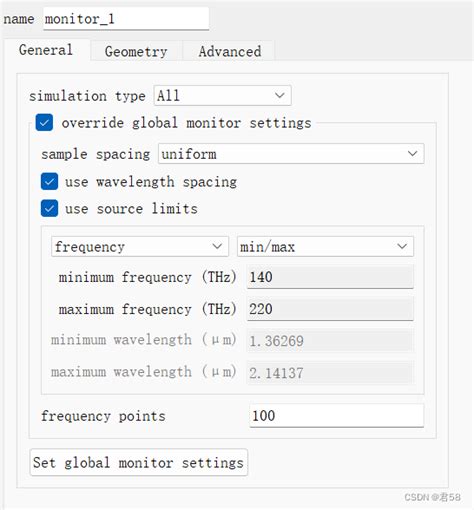
Task: Click chevron arrow of sample spacing combo
Action: [x=413, y=154]
